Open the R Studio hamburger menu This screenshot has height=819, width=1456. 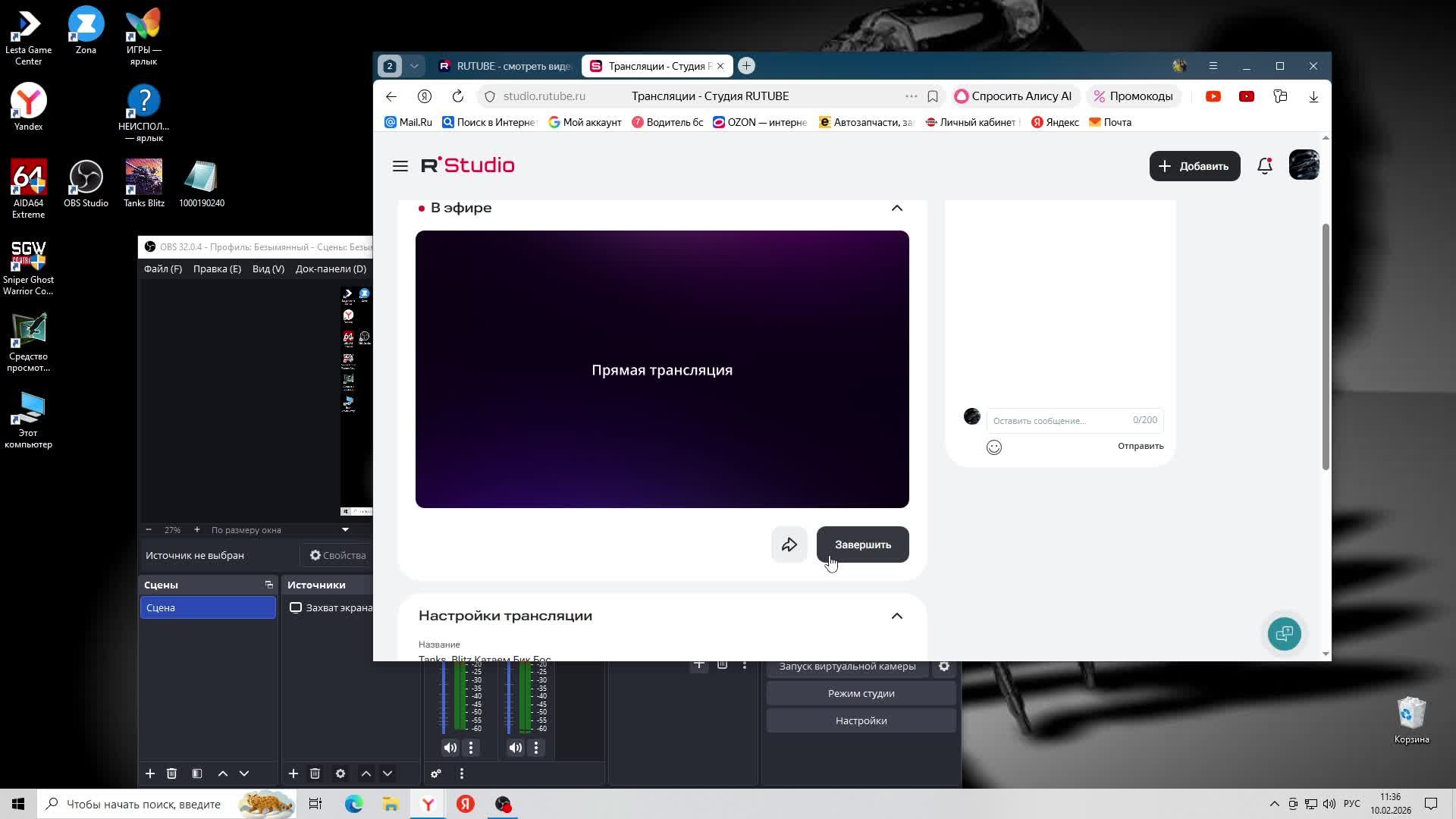400,166
